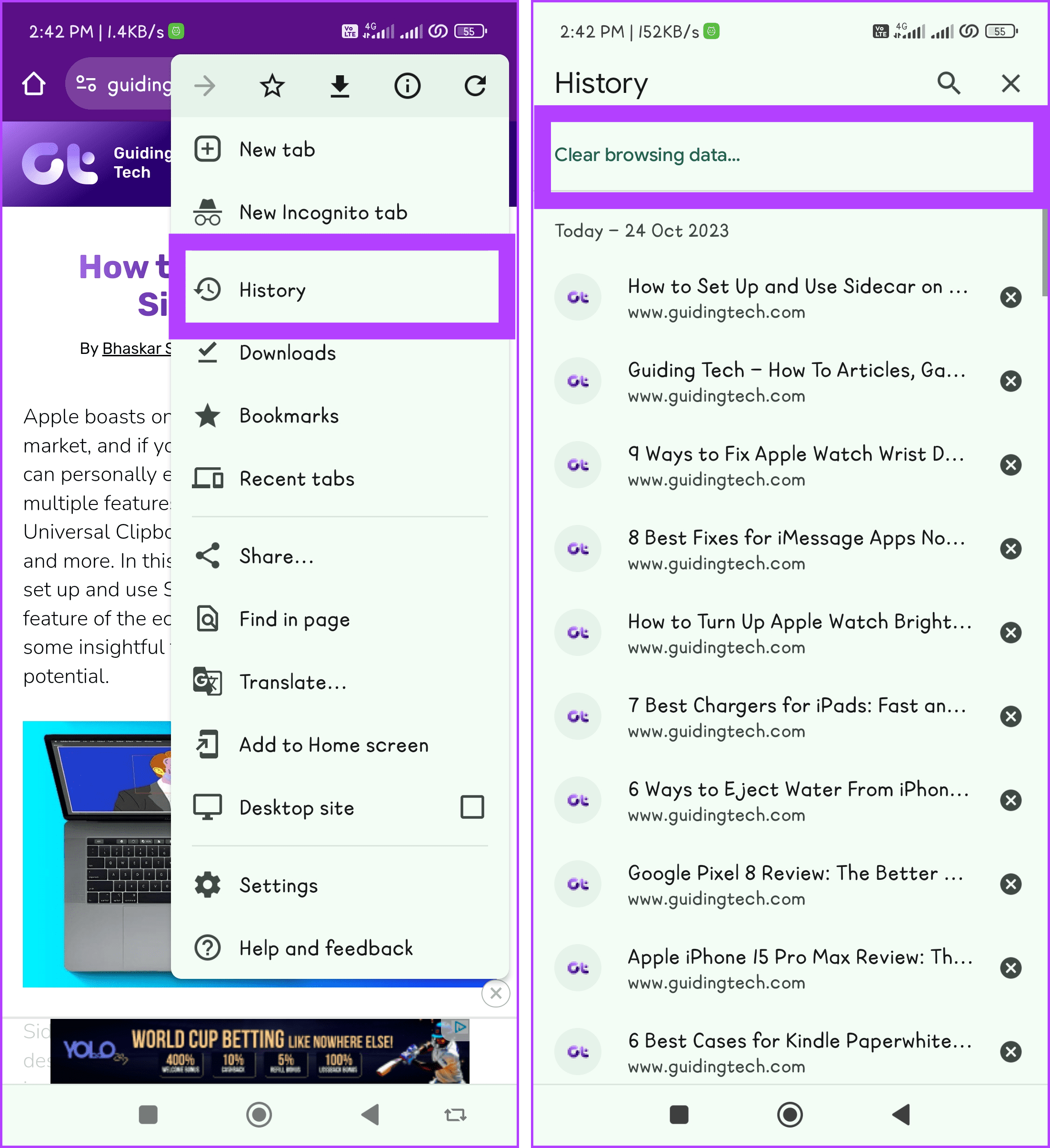Tap the download page icon
Screen dimensions: 1050x1148
(340, 86)
